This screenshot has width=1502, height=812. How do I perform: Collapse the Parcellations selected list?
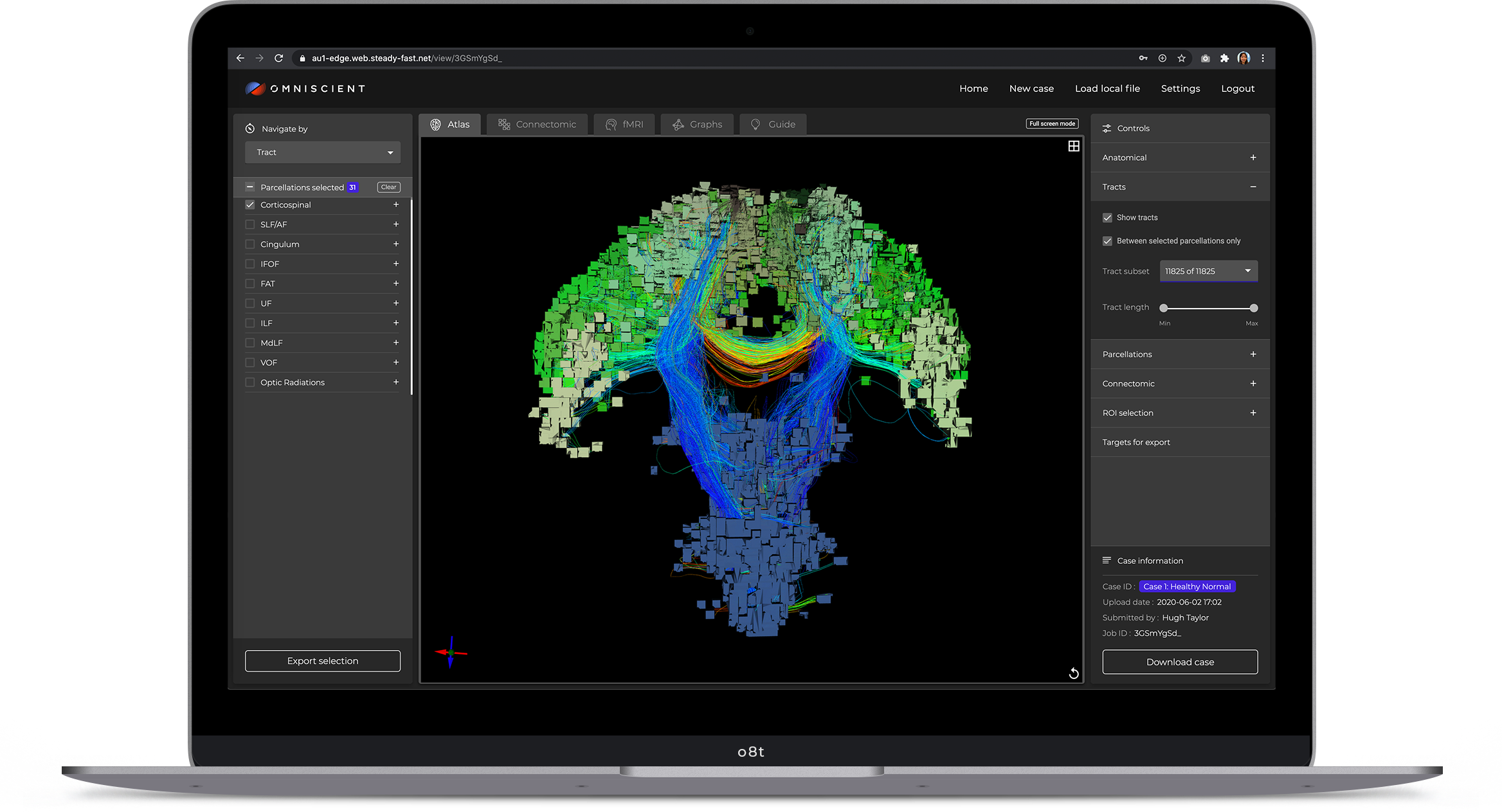250,187
